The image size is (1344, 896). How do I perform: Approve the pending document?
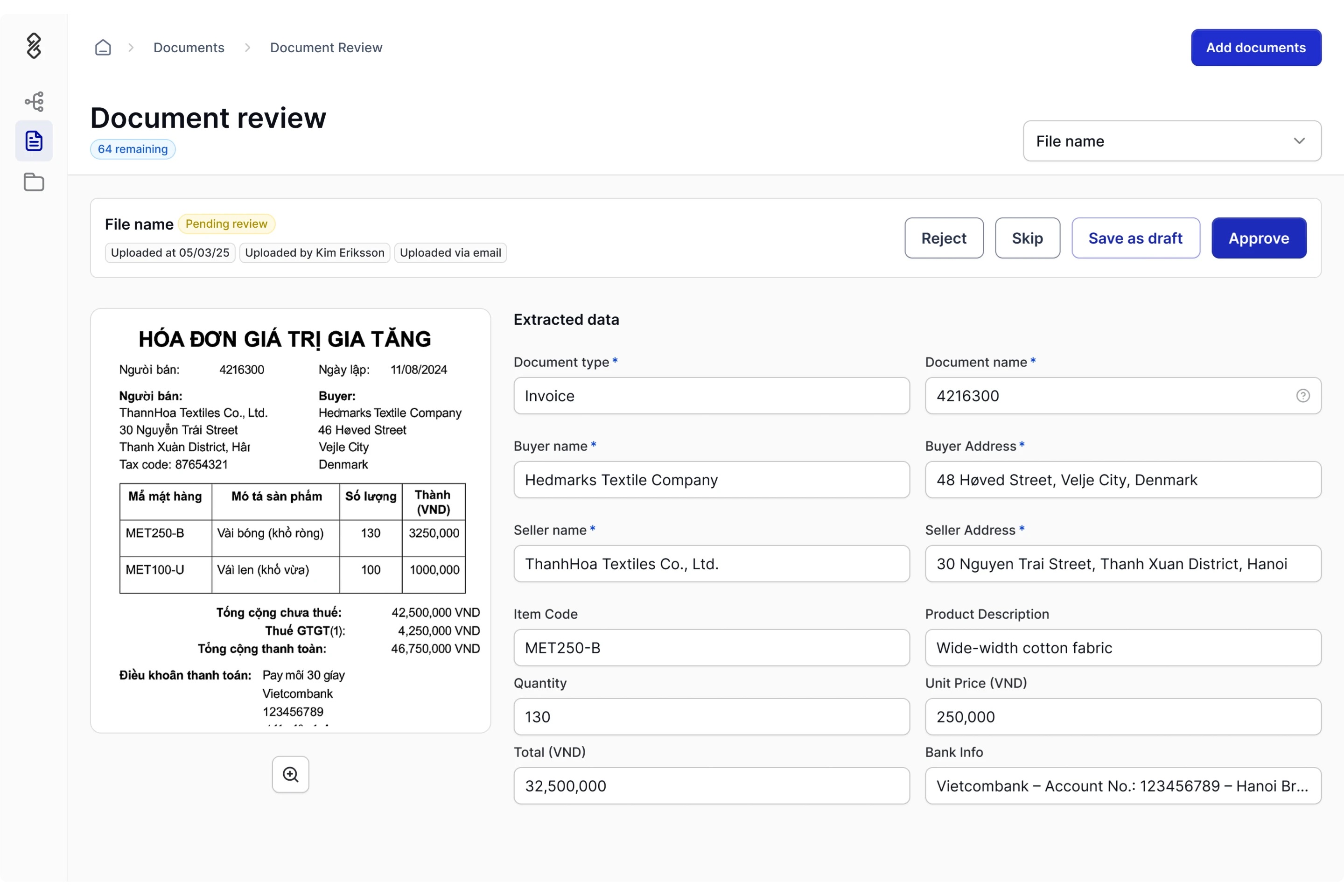pos(1258,238)
